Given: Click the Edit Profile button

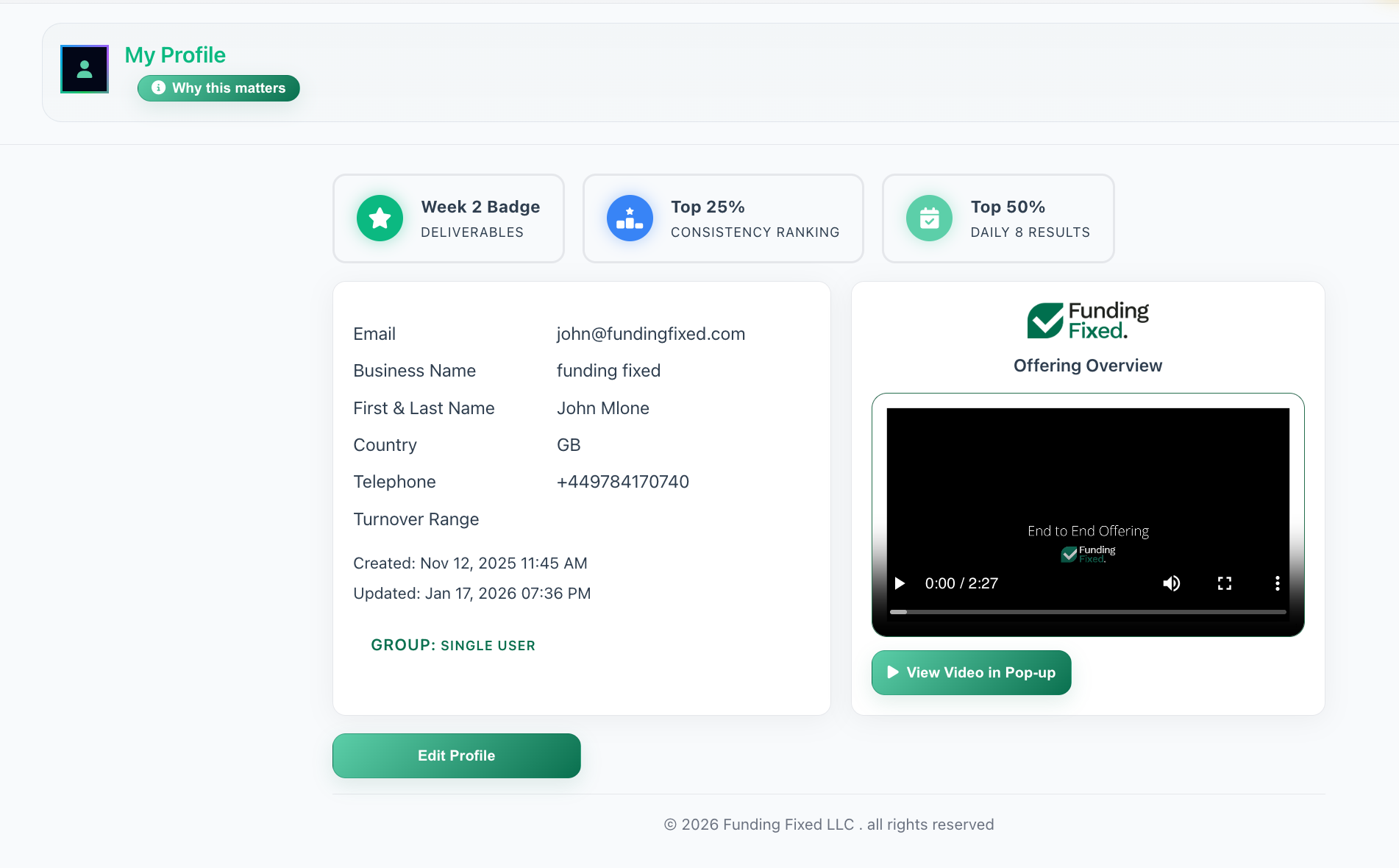Looking at the screenshot, I should coord(456,755).
